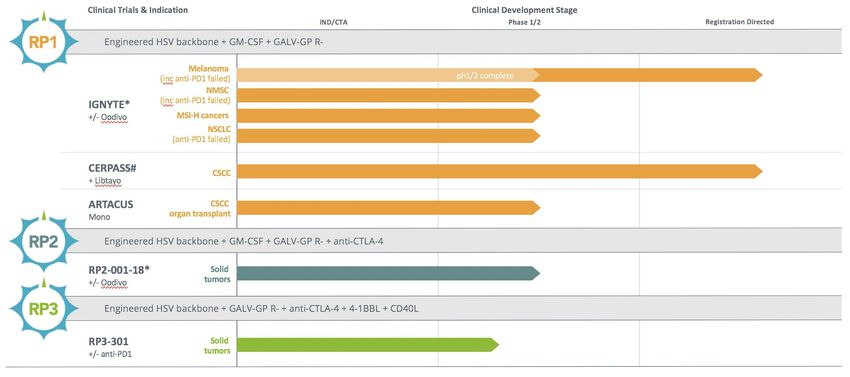Click the ARTACUS trial label
This screenshot has width=850, height=377.
click(111, 204)
